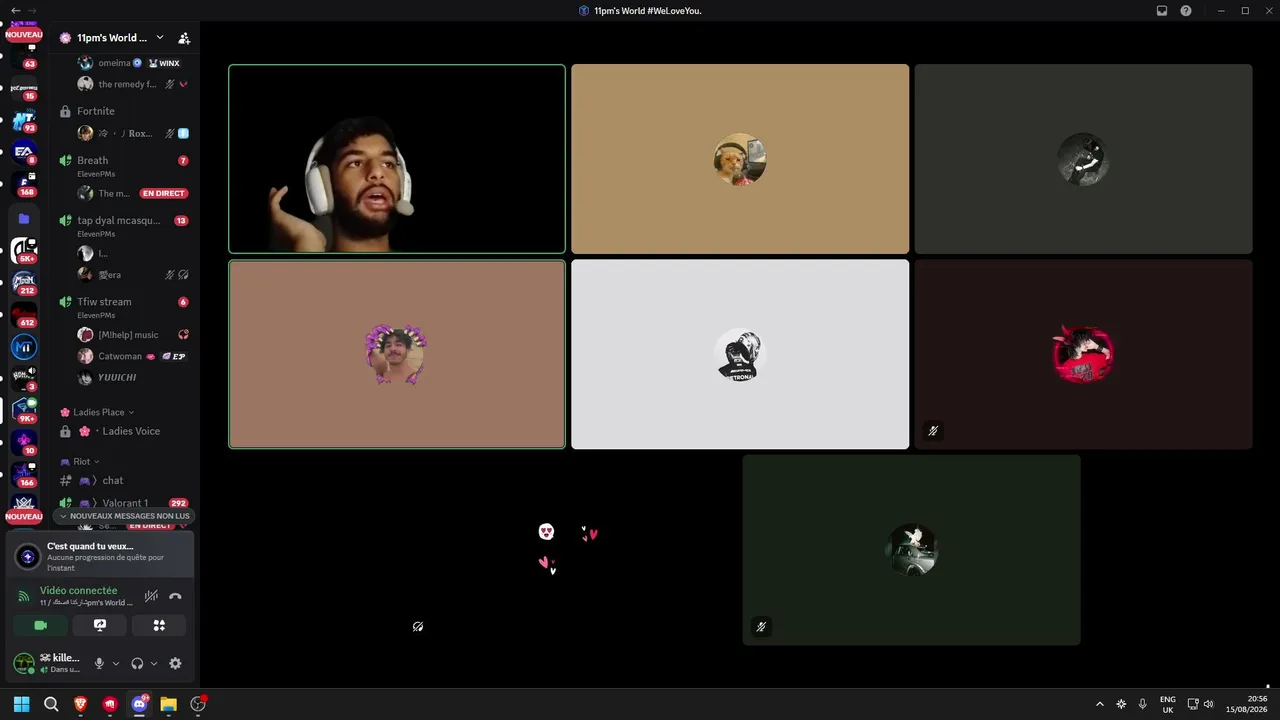
Task: Deafen with the headphones icon
Action: point(137,663)
